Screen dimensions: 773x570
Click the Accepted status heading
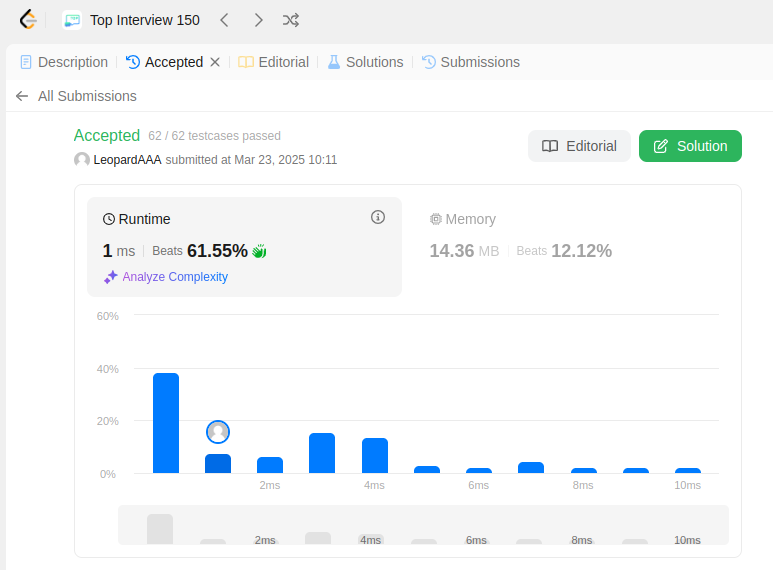107,135
